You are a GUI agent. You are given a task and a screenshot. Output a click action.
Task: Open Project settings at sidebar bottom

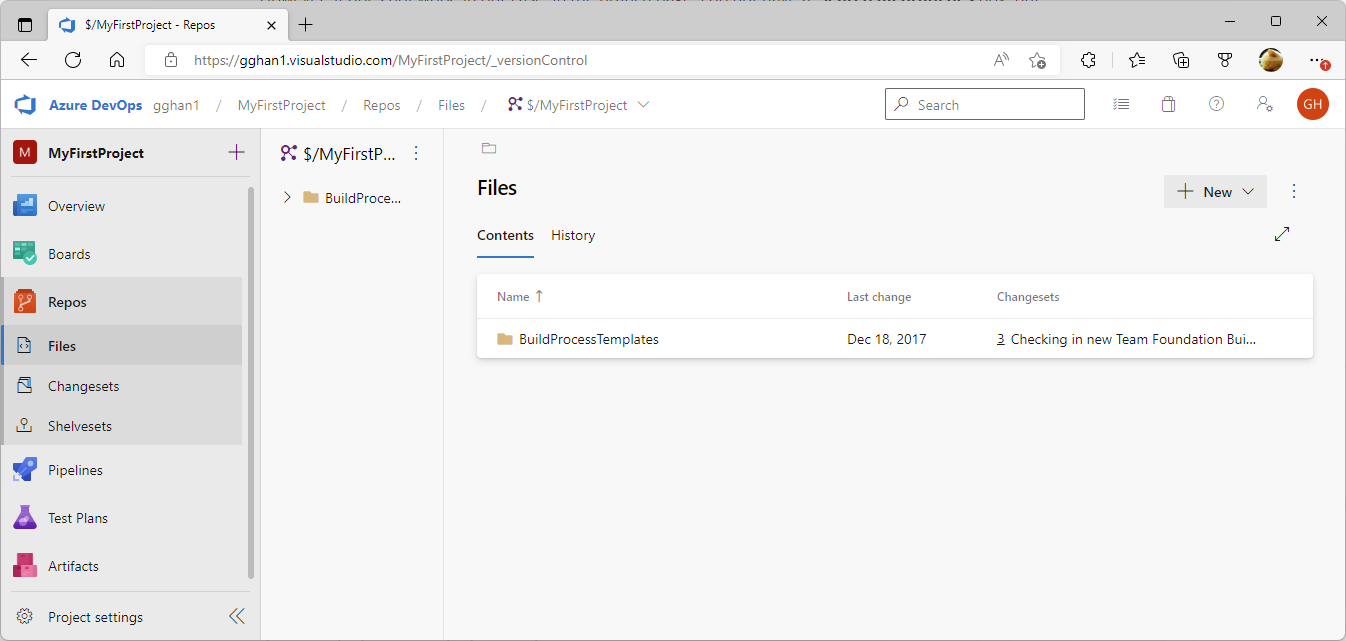95,617
